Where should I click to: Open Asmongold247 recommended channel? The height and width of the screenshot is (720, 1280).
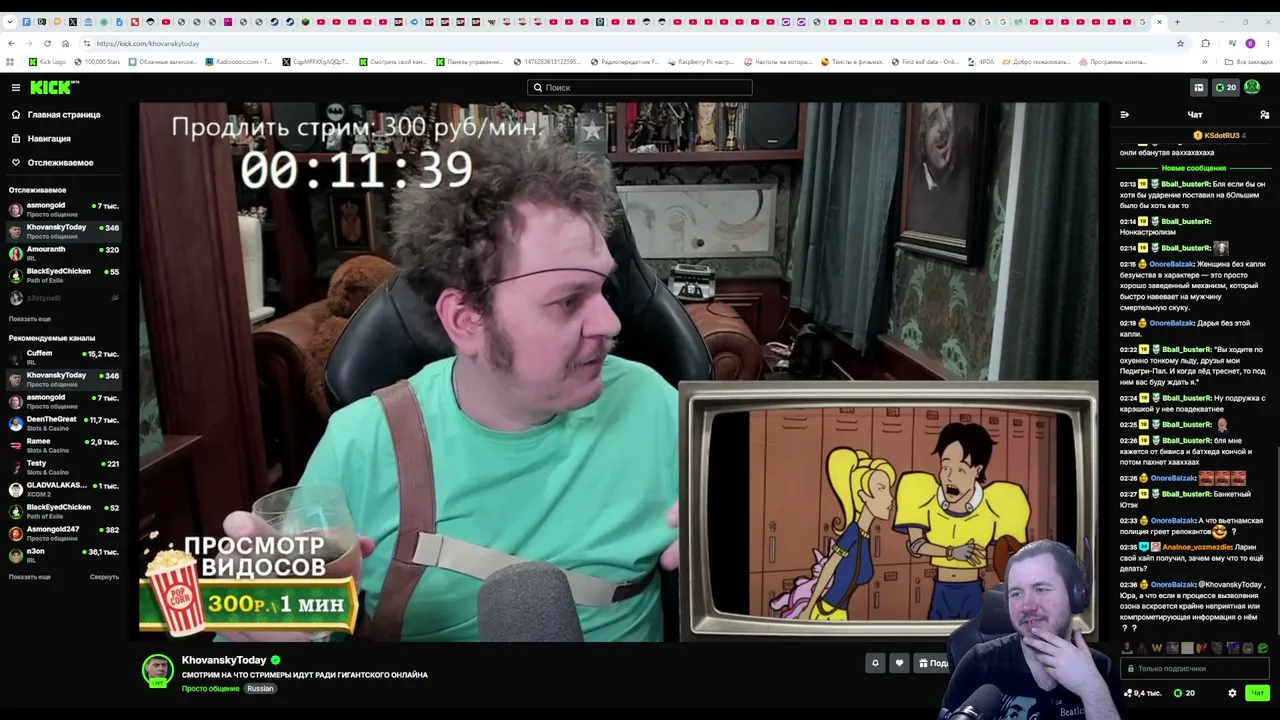point(64,534)
